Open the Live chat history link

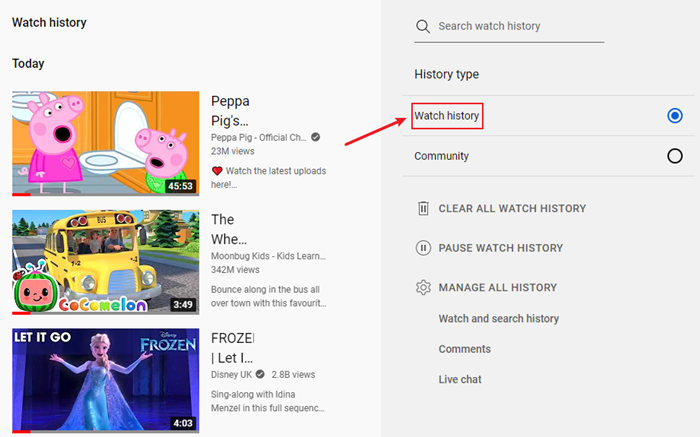(460, 379)
